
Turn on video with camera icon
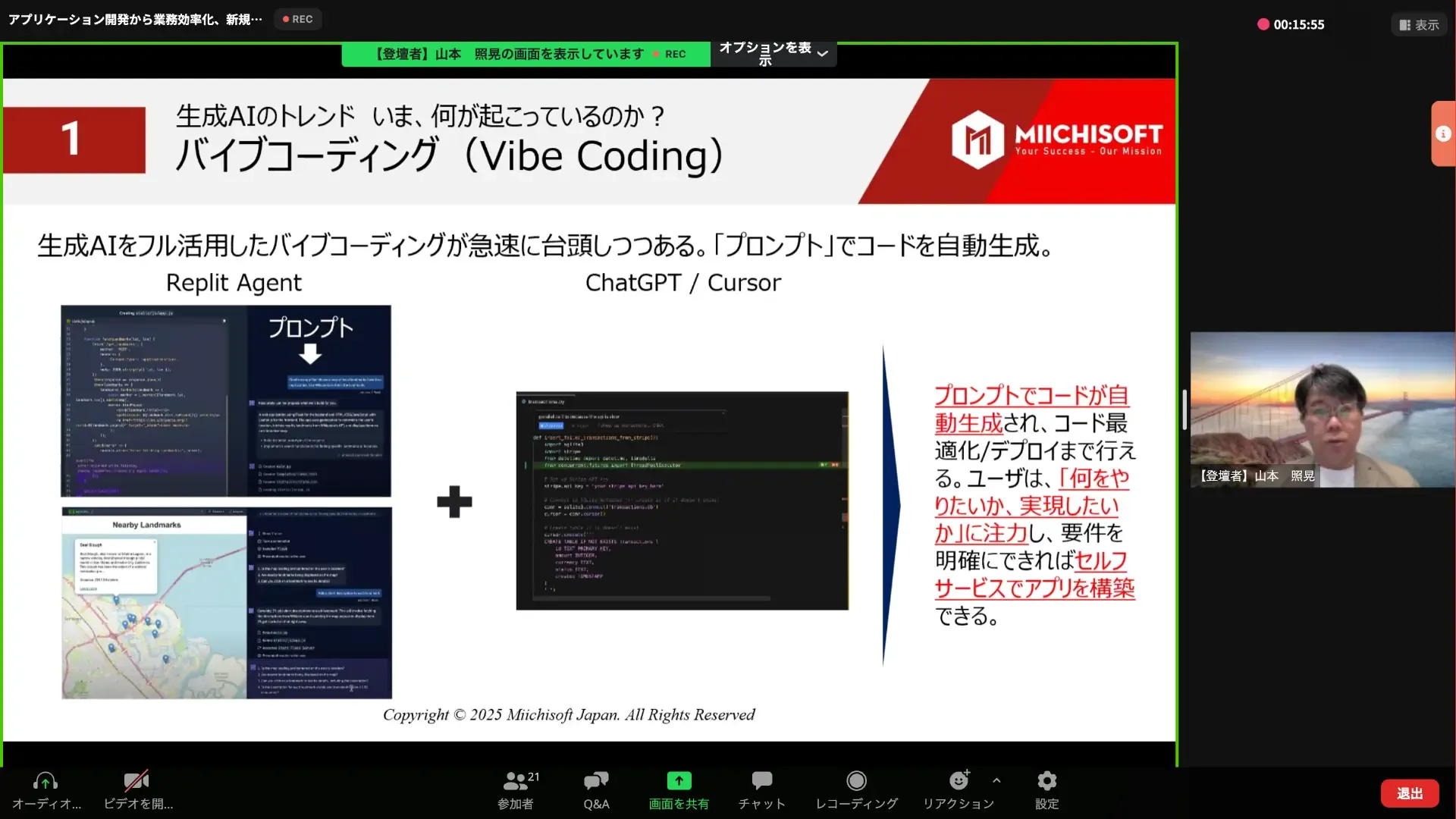[136, 780]
